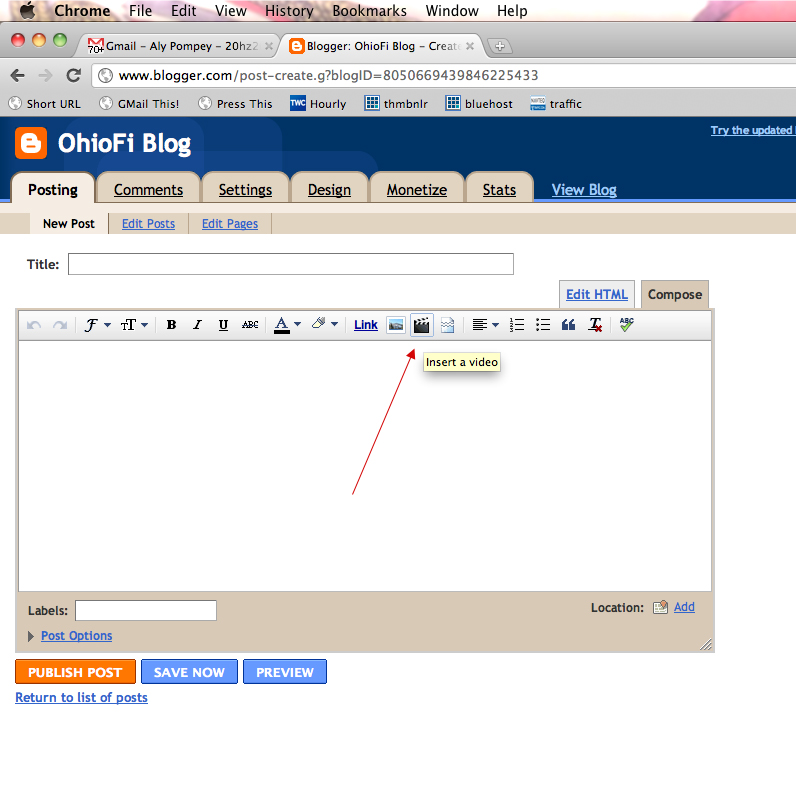Viewport: 796px width, 796px height.
Task: Click the Insert jump break icon
Action: click(x=447, y=325)
